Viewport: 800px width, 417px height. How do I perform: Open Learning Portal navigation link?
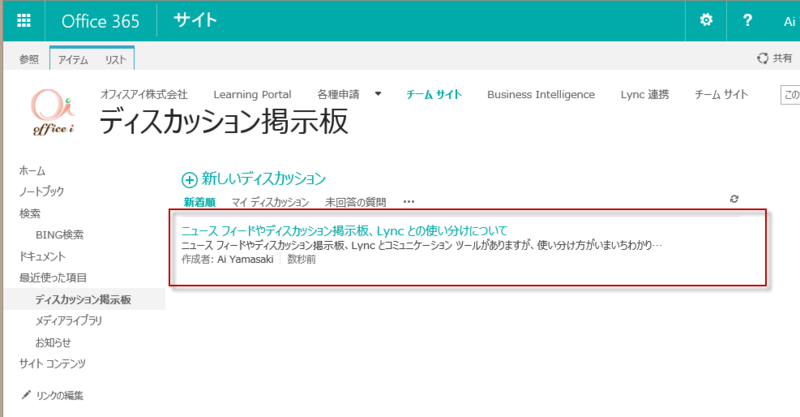252,94
